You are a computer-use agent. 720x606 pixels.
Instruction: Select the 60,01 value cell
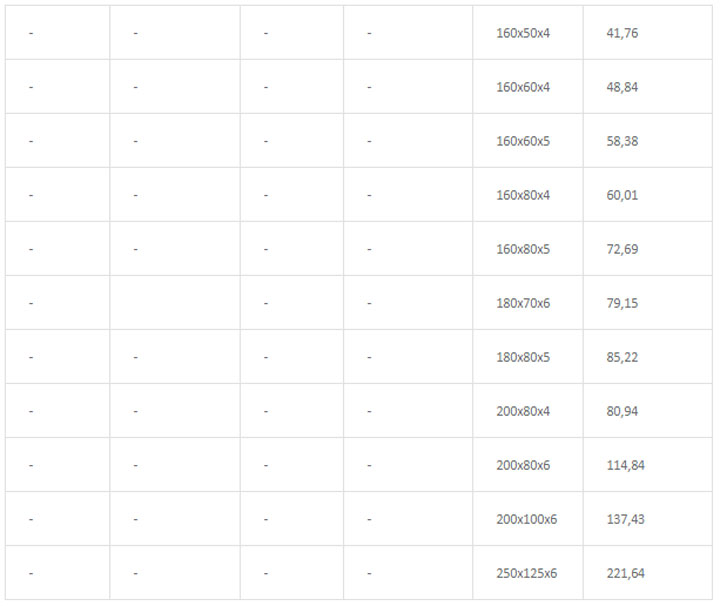[622, 195]
